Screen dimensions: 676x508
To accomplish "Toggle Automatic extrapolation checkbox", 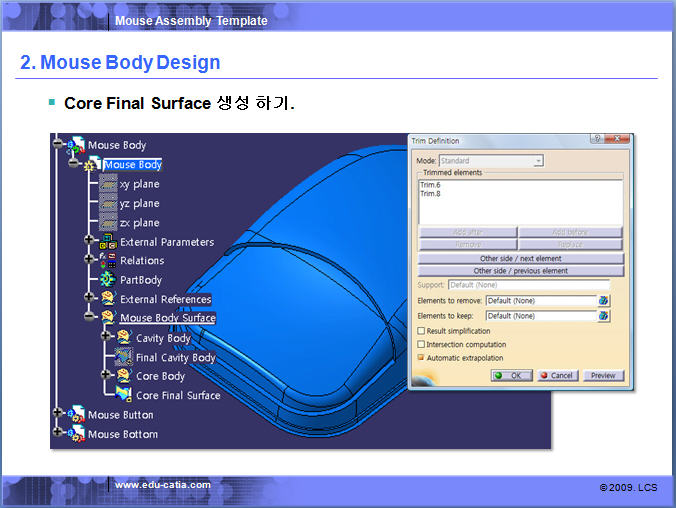I will [x=421, y=357].
